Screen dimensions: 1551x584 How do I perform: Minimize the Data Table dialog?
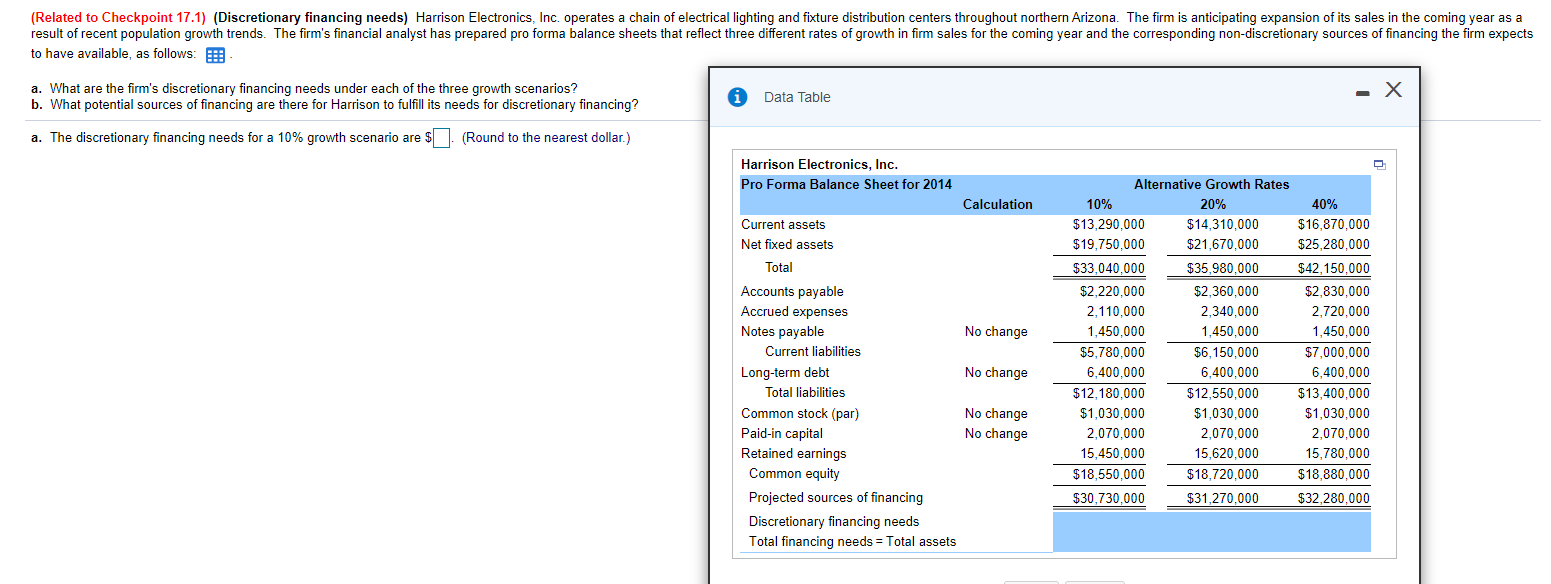point(1362,92)
